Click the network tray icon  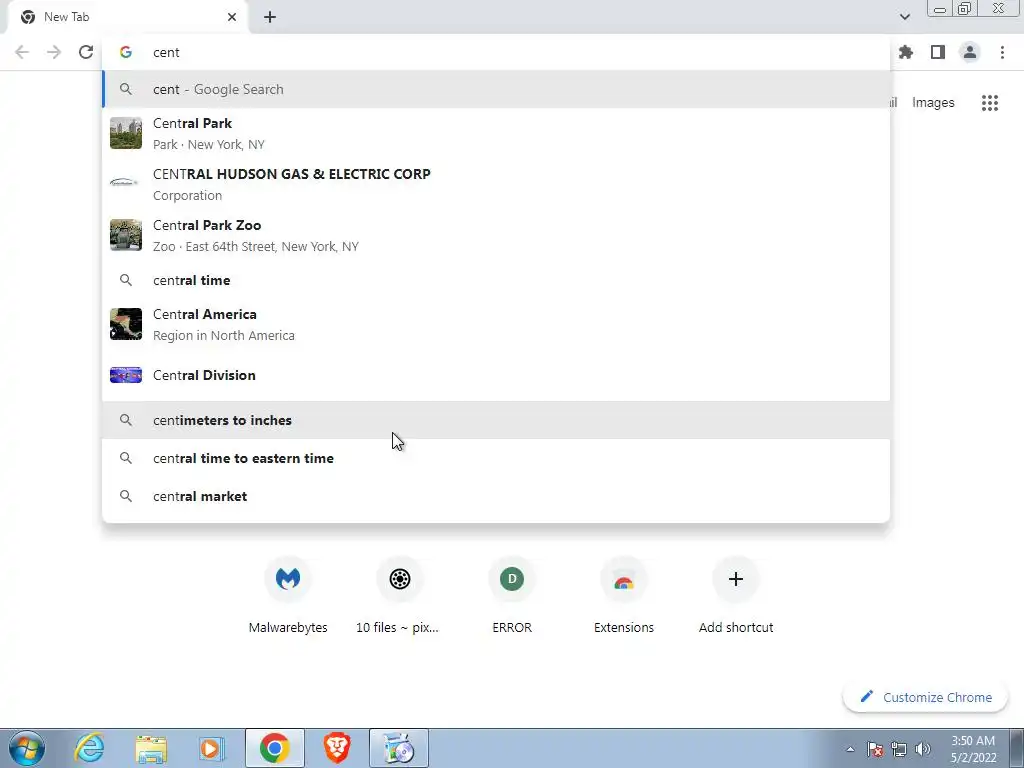point(899,749)
